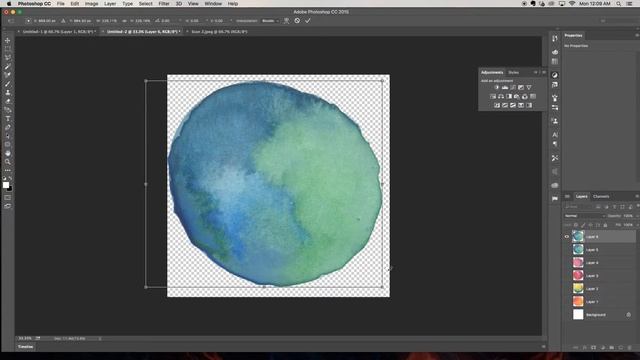Click the Adjustments icon in the dock
Image resolution: width=640 pixels, height=360 pixels.
555,75
